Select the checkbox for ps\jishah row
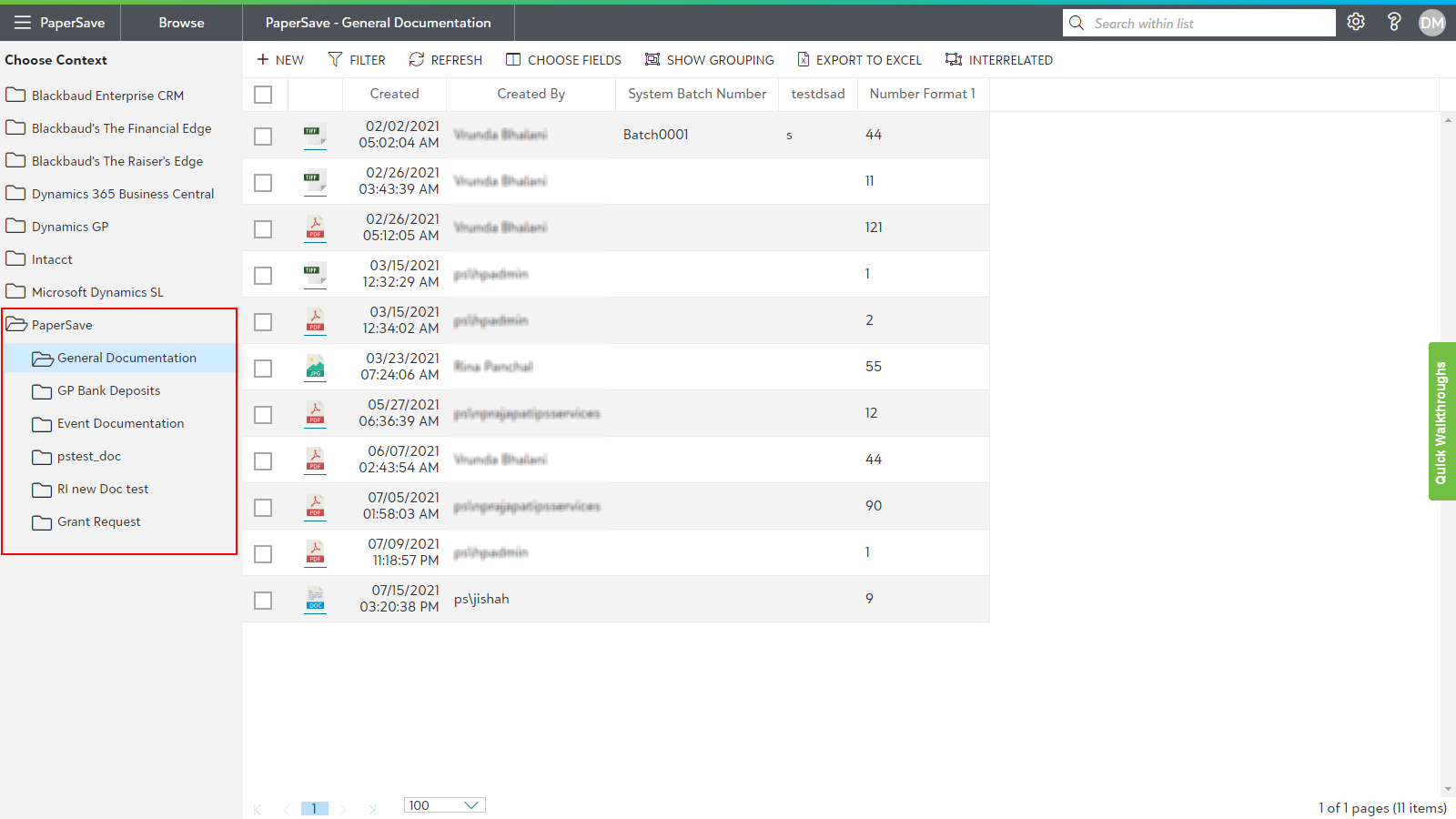The image size is (1456, 819). click(x=263, y=600)
